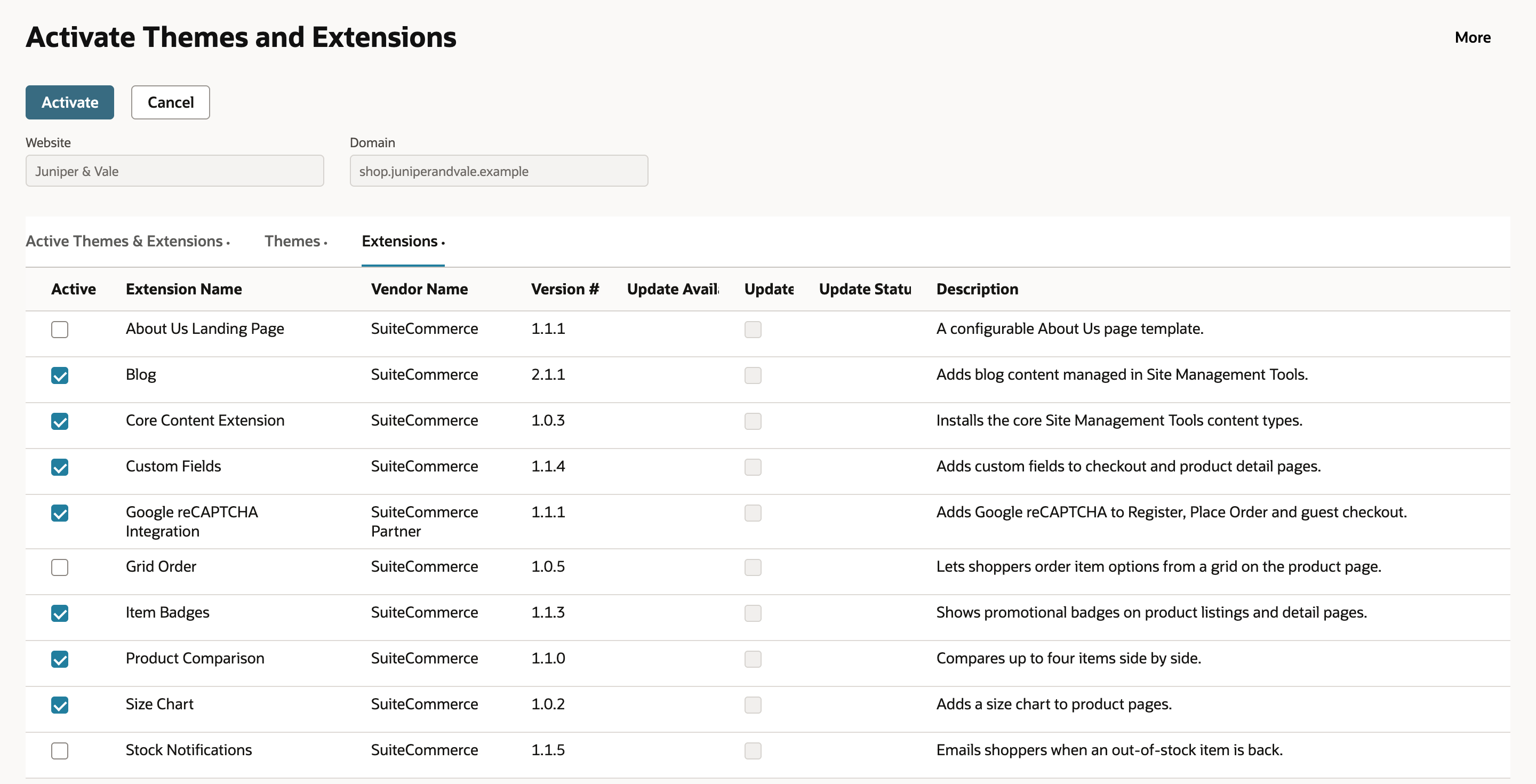The image size is (1536, 784).
Task: Click the Version # column header
Action: click(x=565, y=289)
